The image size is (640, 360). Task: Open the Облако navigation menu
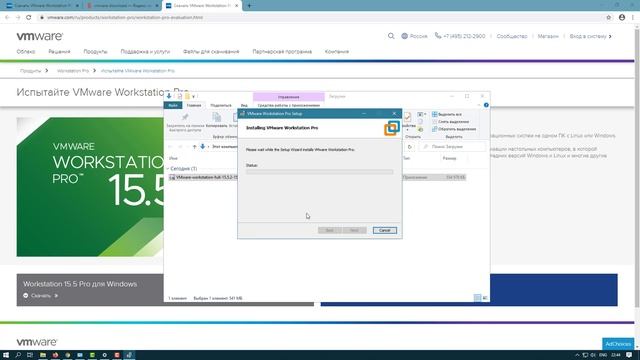coord(26,52)
